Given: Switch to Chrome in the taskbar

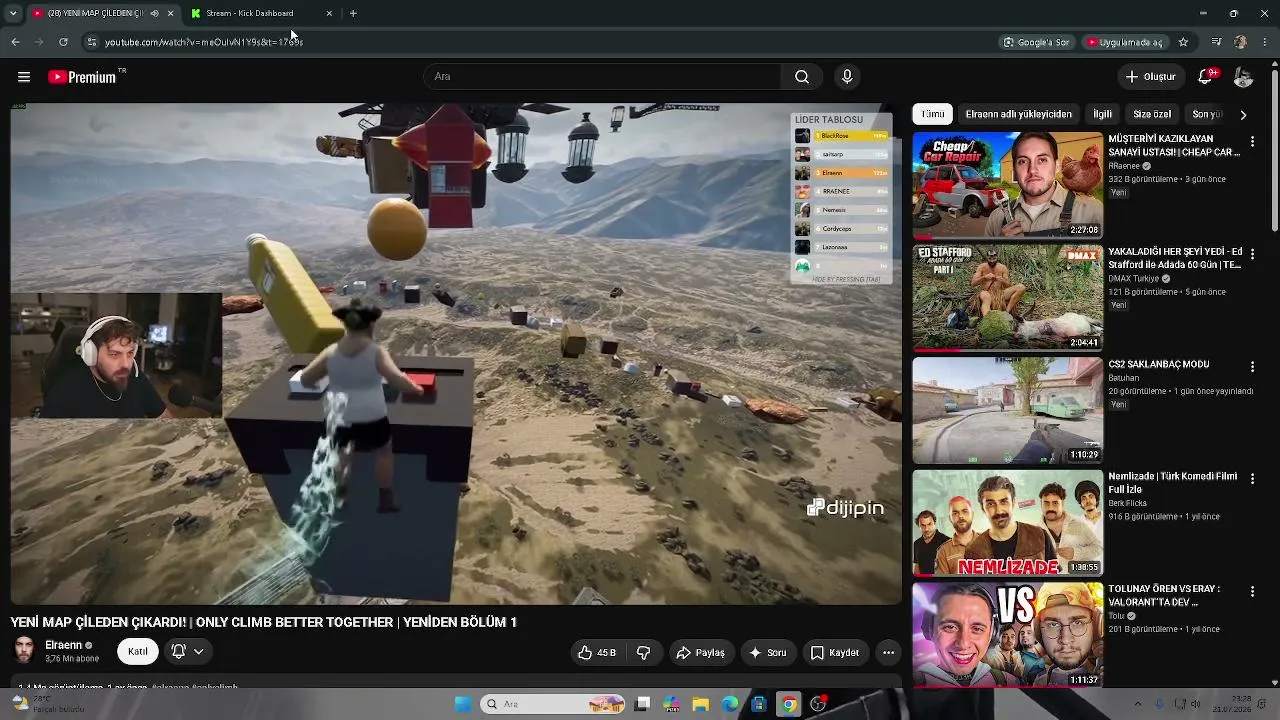Looking at the screenshot, I should pyautogui.click(x=789, y=704).
